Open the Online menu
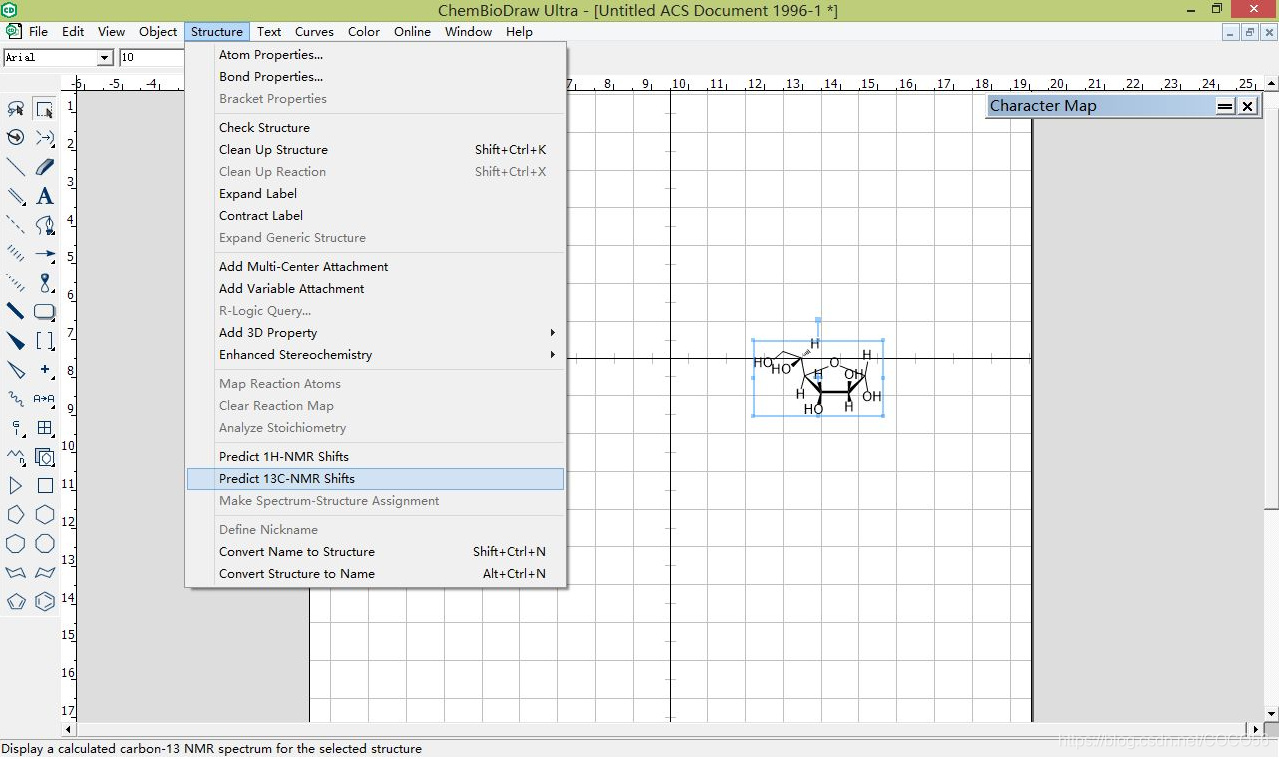This screenshot has width=1279, height=759. pos(412,32)
